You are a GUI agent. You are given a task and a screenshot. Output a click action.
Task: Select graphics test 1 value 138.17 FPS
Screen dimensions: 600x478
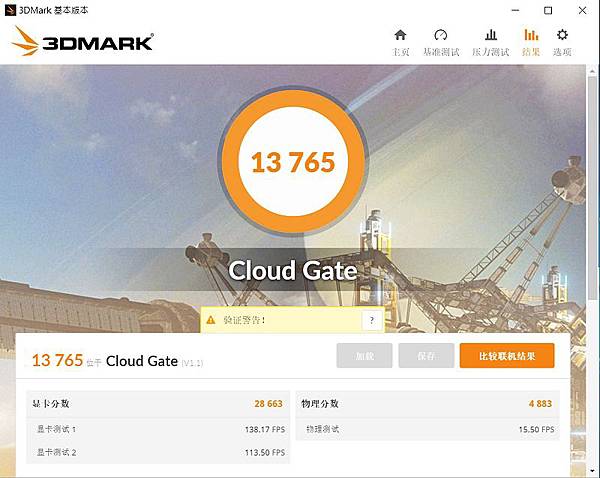[265, 429]
